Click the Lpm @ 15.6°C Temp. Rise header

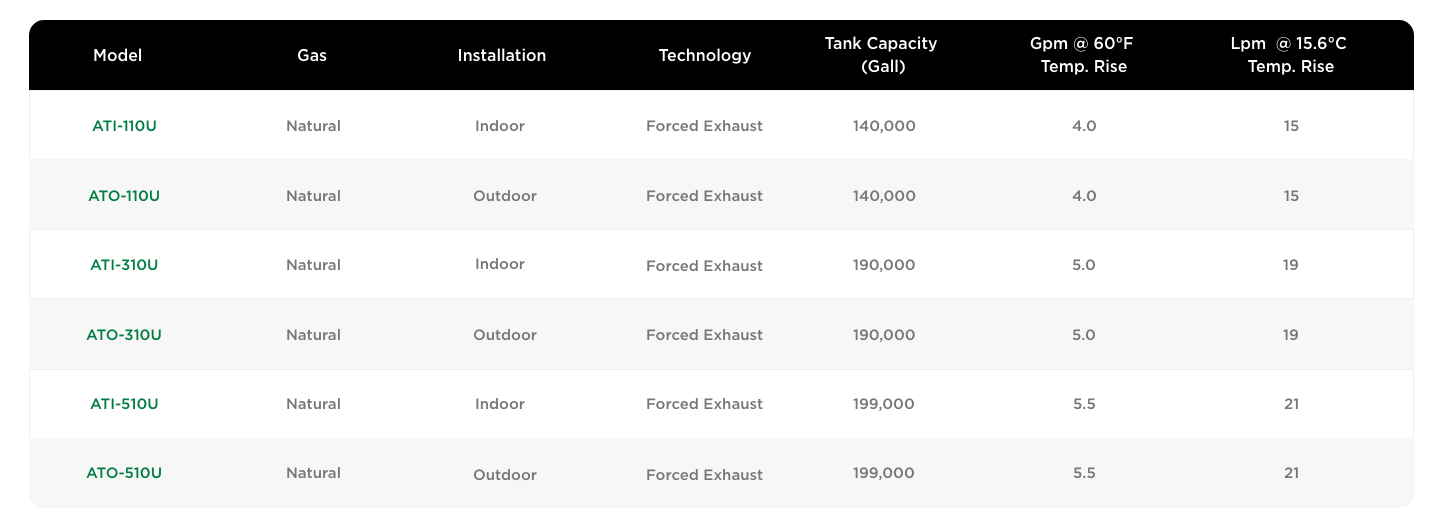coord(1291,55)
